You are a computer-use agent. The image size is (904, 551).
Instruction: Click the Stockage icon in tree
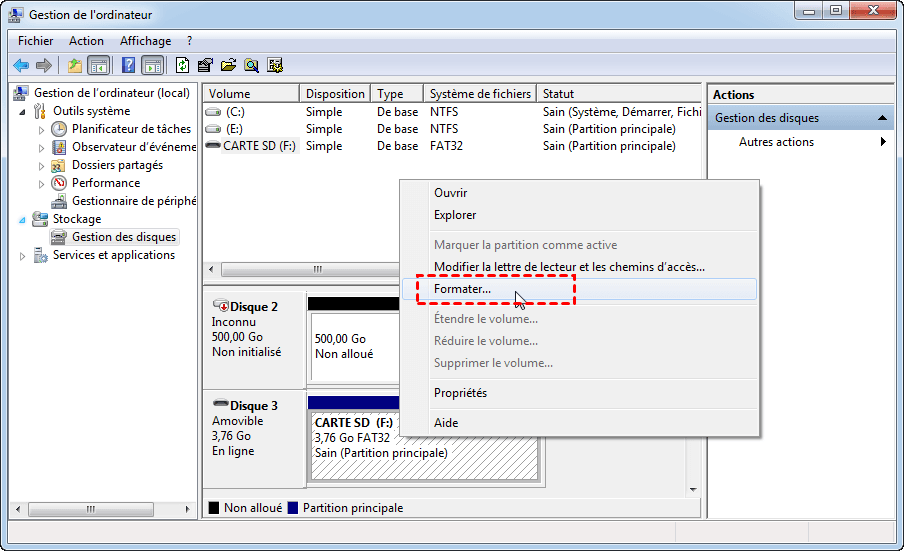coord(40,219)
